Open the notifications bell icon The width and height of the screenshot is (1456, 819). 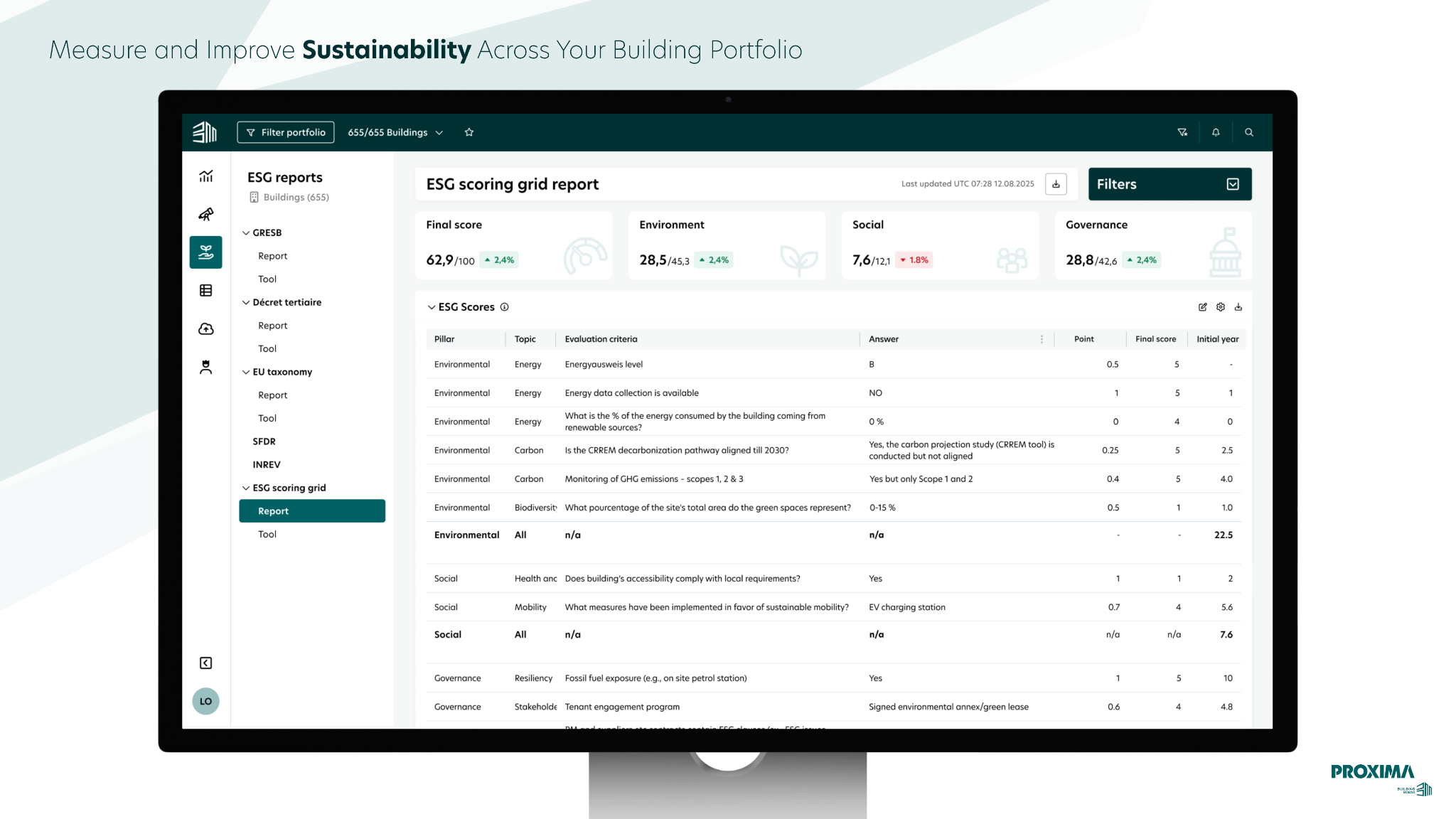(1216, 132)
